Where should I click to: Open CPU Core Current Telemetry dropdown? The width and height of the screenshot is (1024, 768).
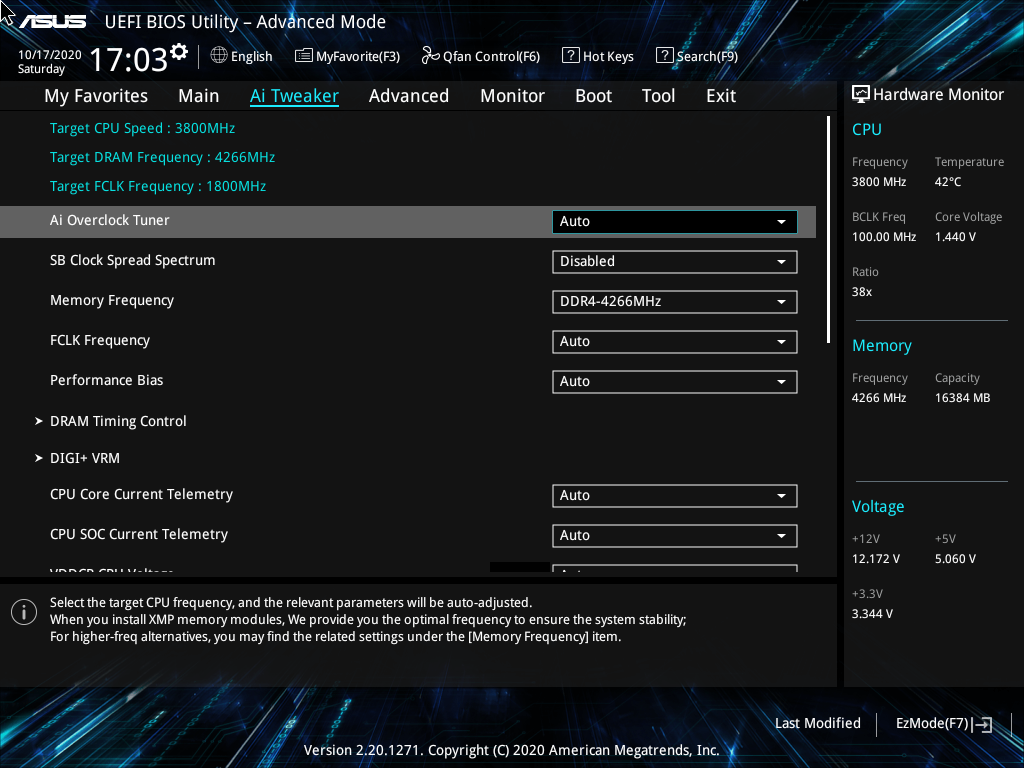[x=675, y=496]
